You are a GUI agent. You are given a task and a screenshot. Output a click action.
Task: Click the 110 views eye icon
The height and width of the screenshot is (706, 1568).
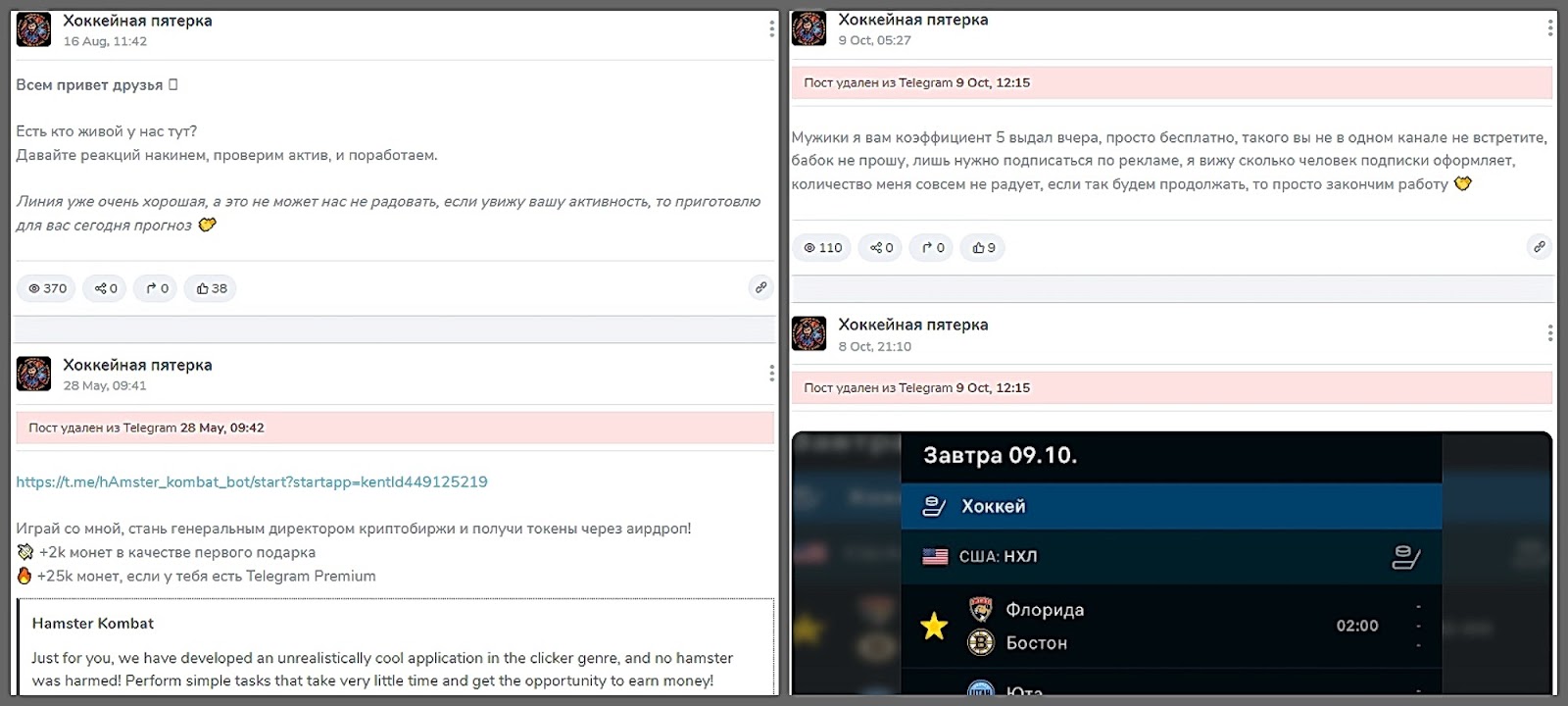[809, 248]
